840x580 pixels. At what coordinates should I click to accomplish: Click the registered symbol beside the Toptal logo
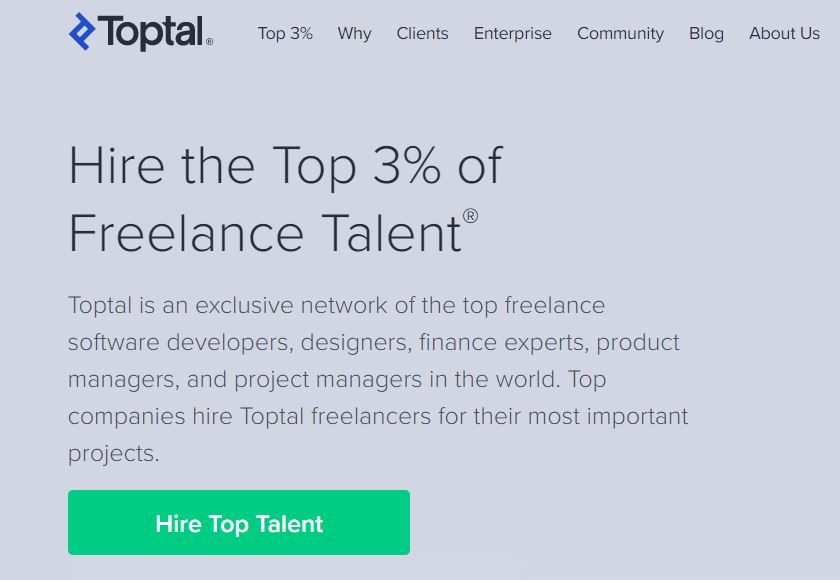pos(209,41)
